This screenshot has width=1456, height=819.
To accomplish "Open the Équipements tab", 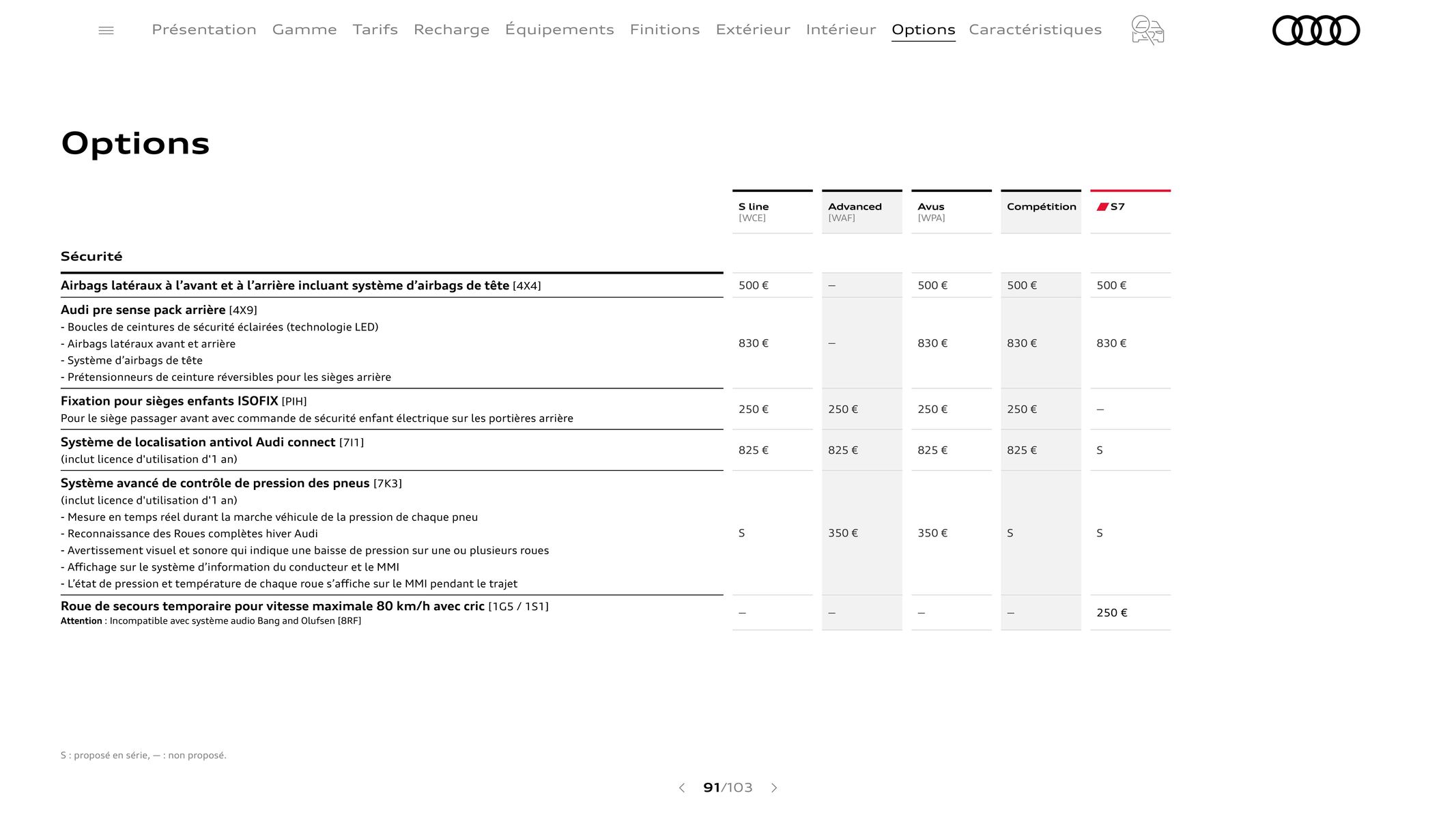I will point(560,29).
